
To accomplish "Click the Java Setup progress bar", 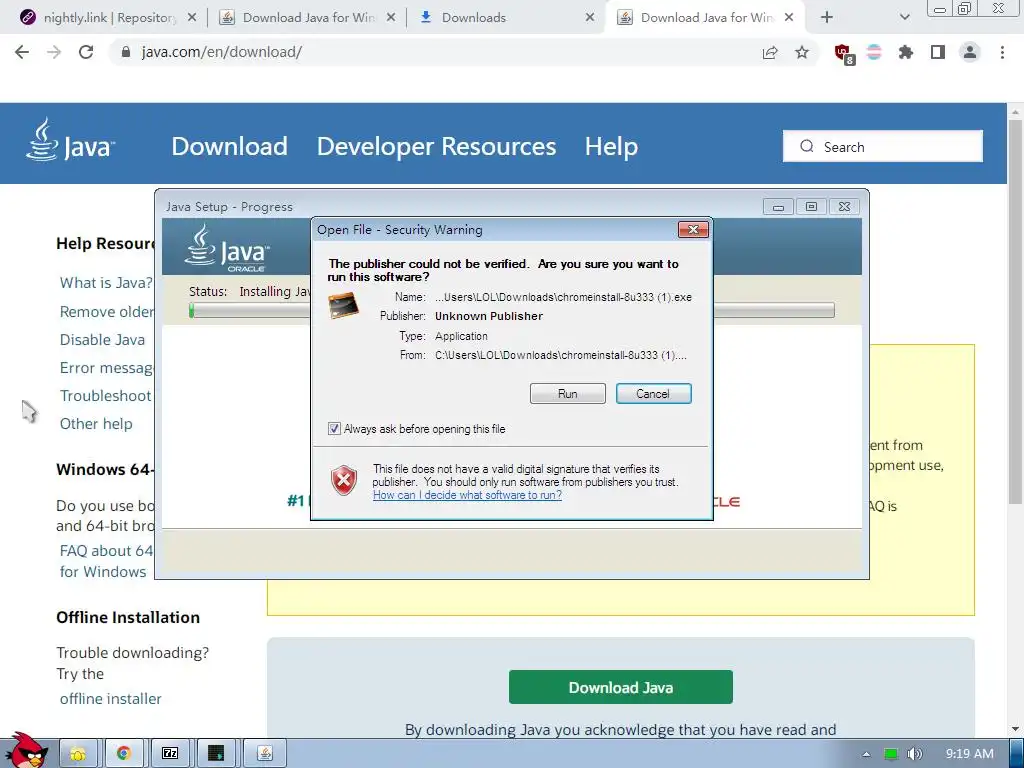I will pyautogui.click(x=512, y=310).
